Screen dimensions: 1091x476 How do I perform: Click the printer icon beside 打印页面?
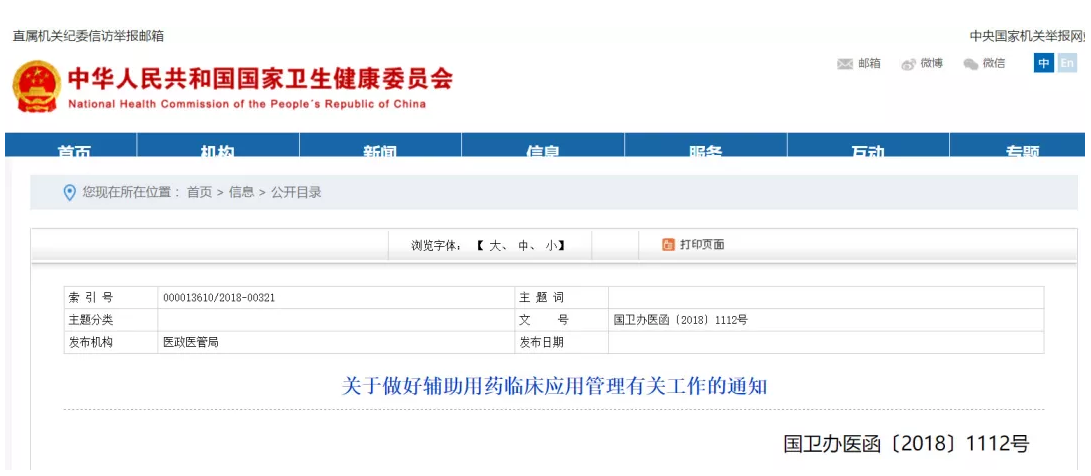(x=669, y=245)
